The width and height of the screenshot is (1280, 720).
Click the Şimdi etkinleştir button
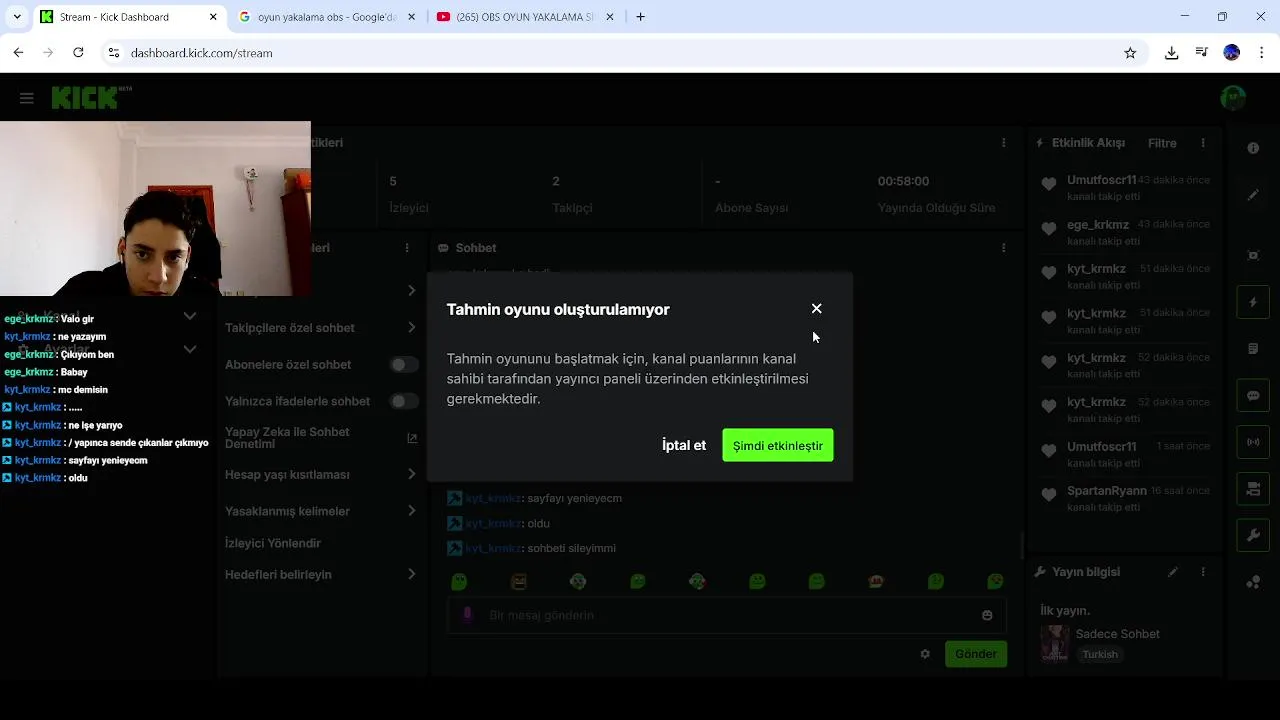(x=777, y=446)
